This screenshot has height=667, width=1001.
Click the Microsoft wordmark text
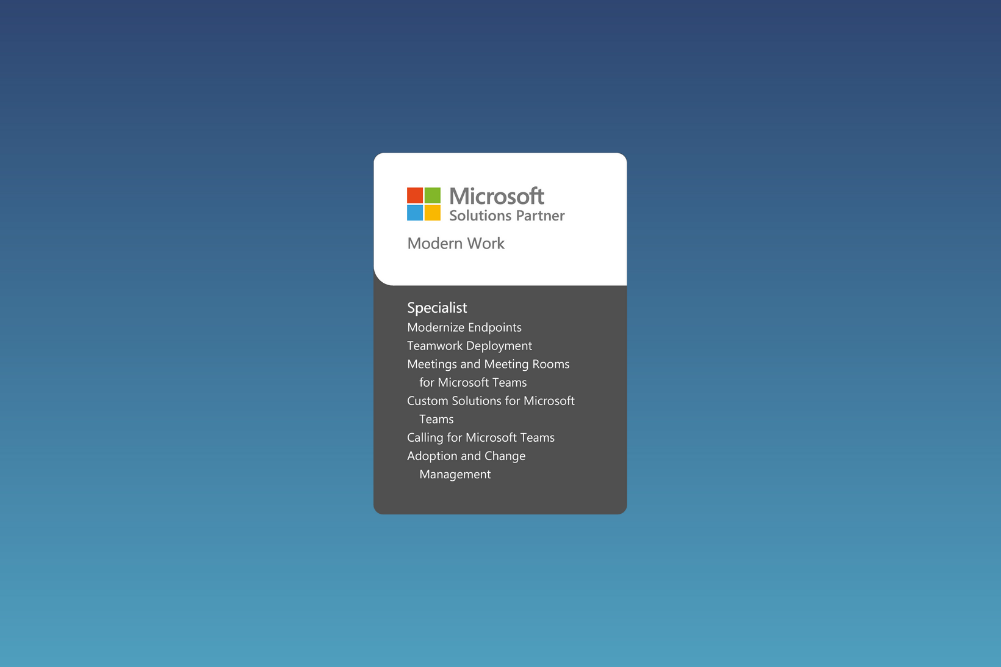coord(497,196)
